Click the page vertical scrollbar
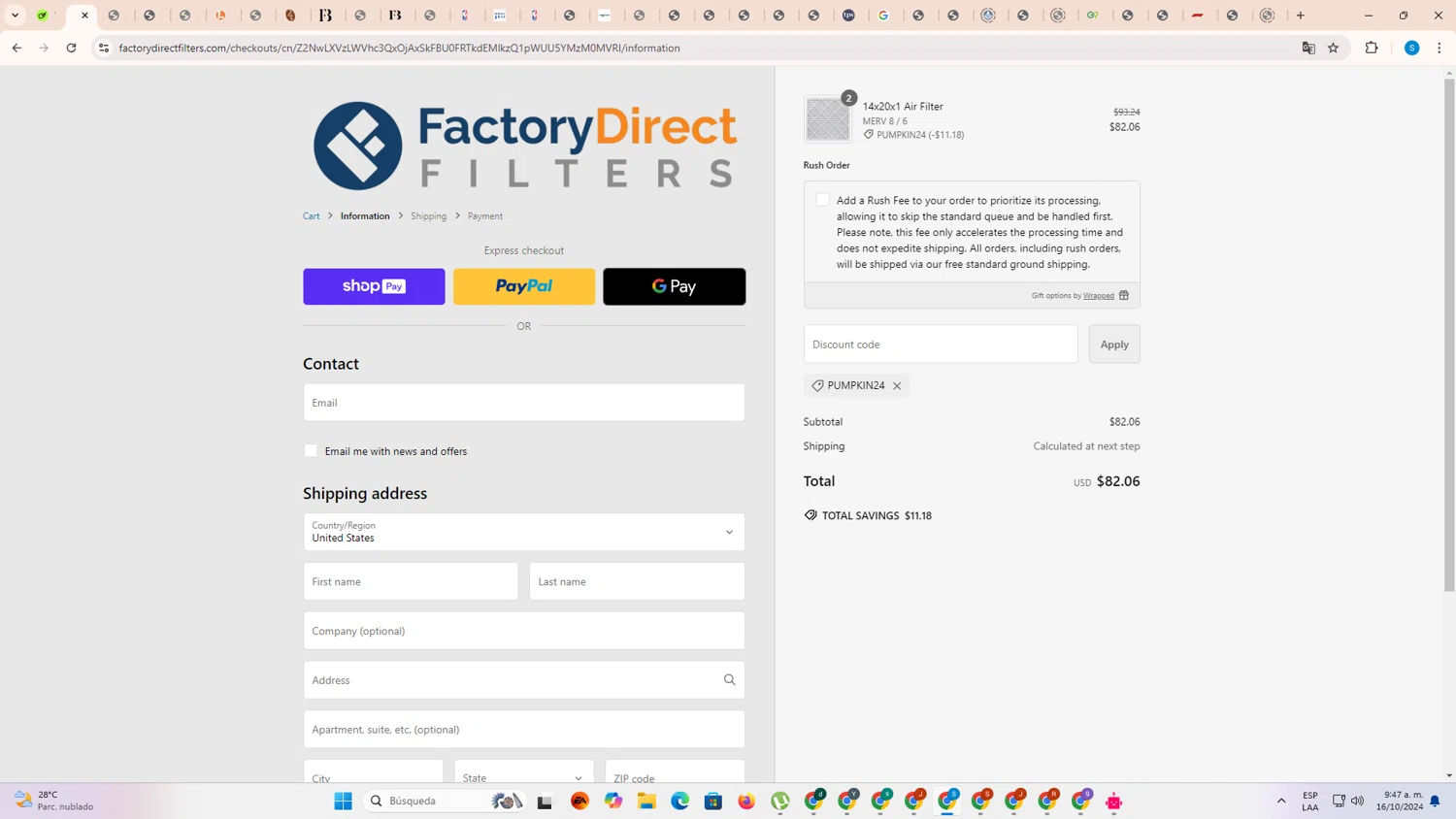The height and width of the screenshot is (819, 1456). [1449, 335]
